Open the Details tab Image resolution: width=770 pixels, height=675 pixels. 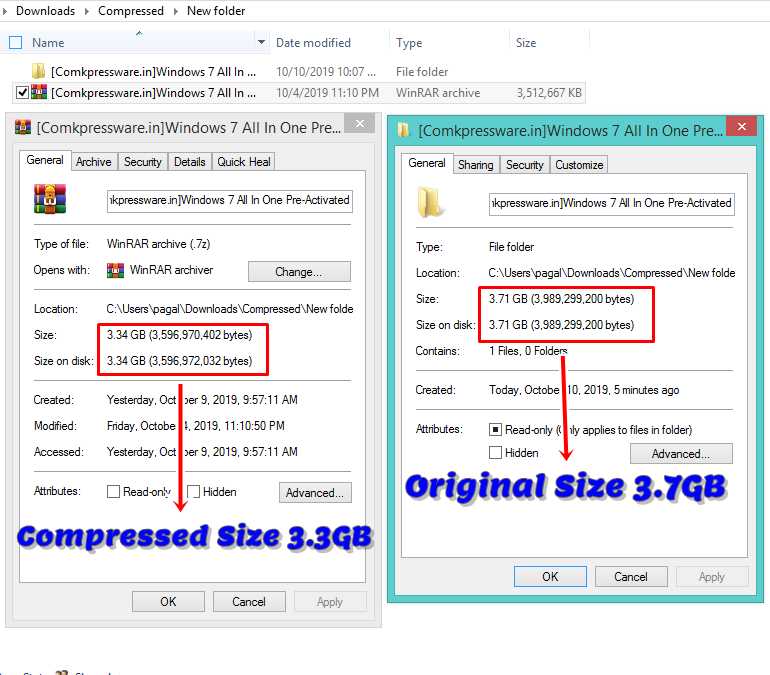[190, 162]
